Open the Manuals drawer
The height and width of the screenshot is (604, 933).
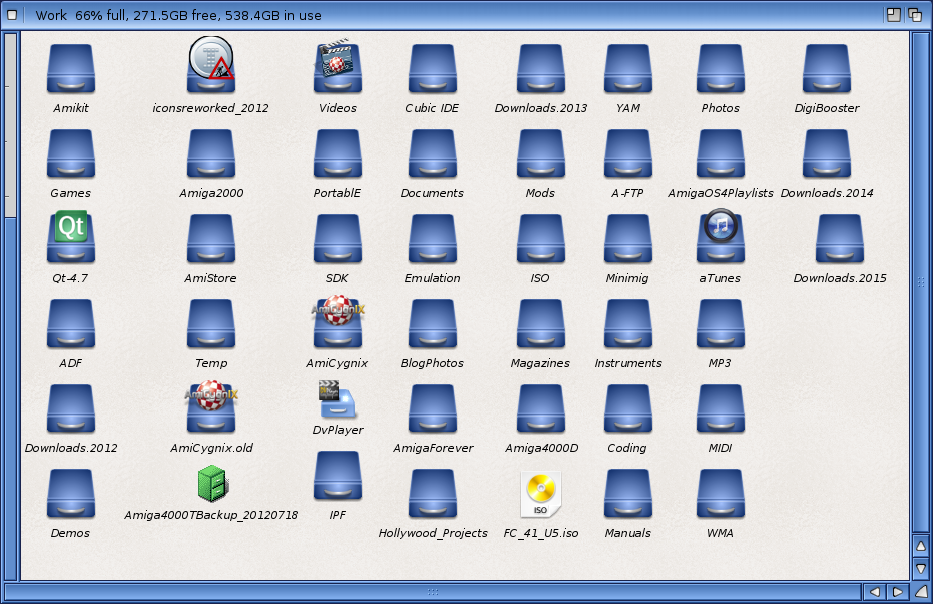628,495
